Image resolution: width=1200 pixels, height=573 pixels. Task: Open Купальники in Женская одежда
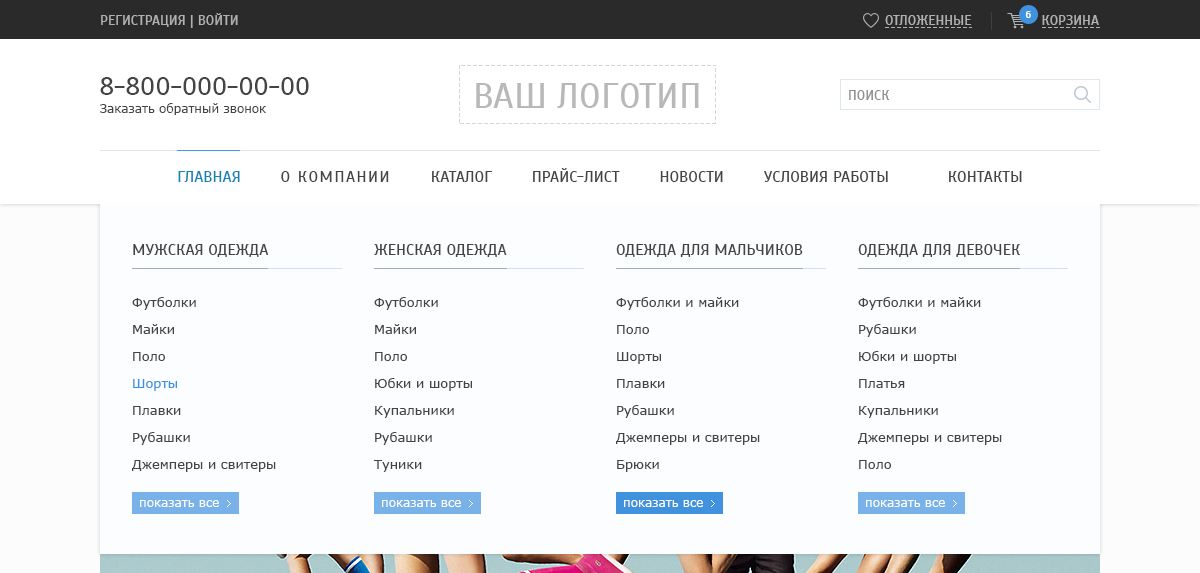[414, 411]
